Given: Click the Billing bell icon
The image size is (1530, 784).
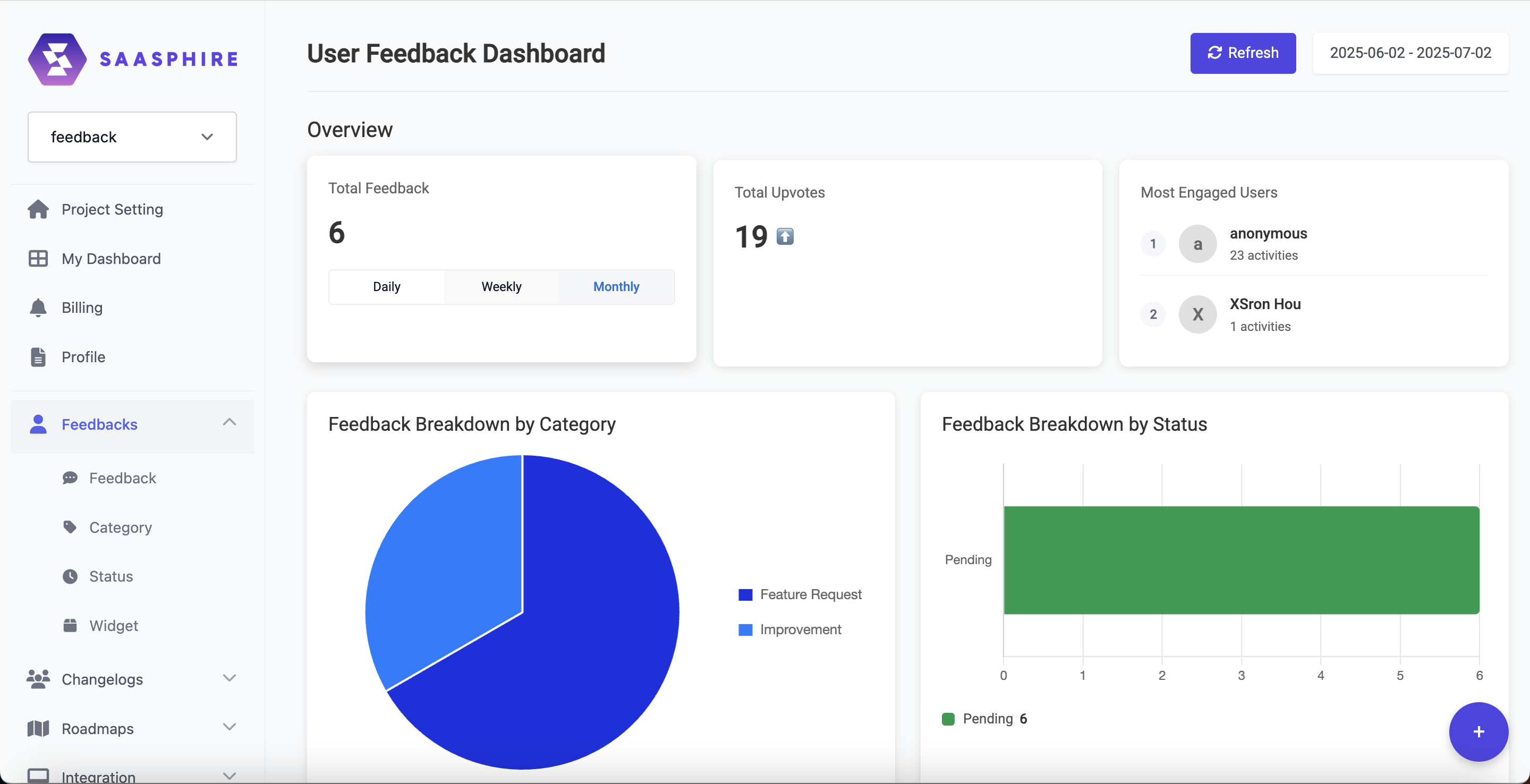Looking at the screenshot, I should [38, 308].
